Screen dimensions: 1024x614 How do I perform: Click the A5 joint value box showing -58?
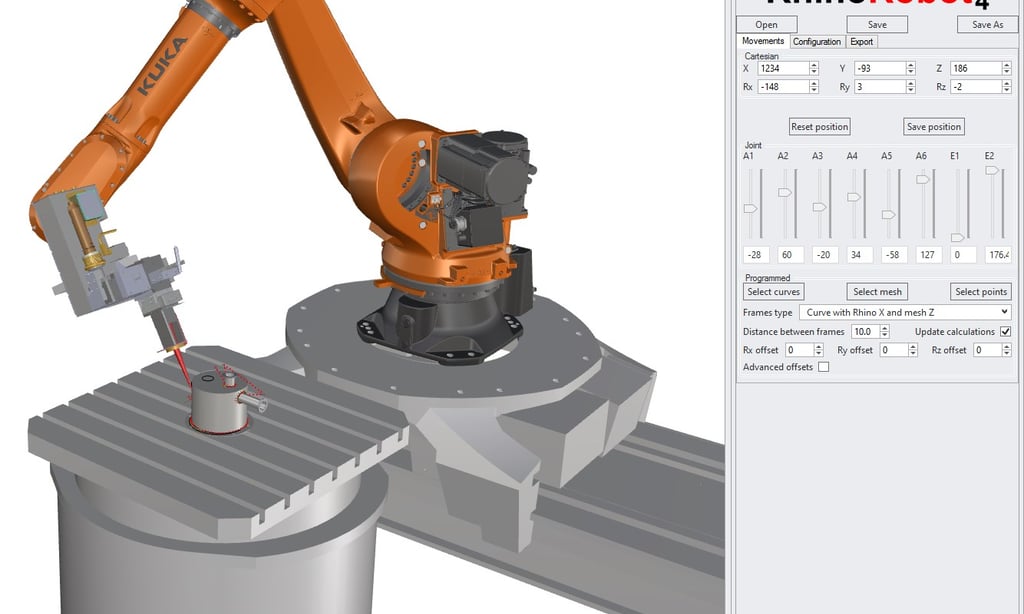tap(894, 255)
